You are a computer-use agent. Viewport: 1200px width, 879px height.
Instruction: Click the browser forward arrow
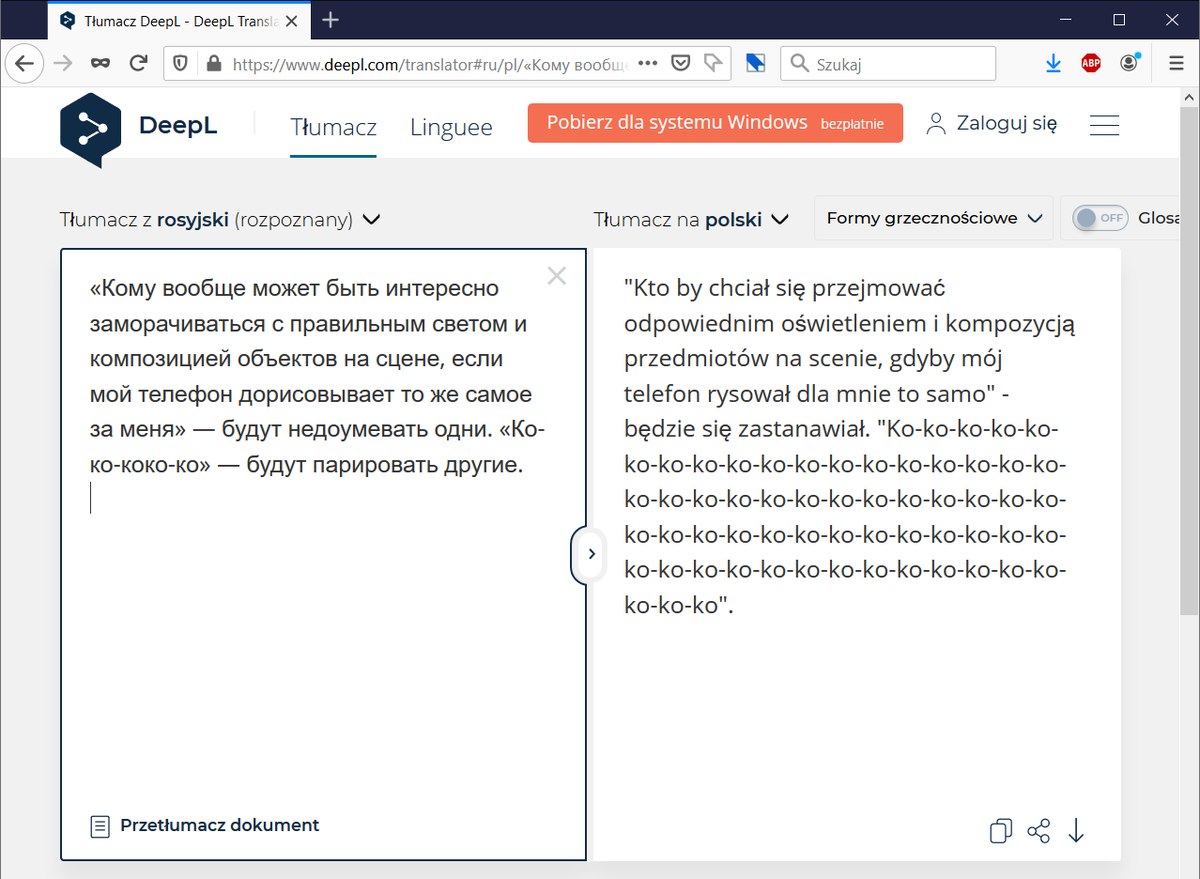[63, 63]
